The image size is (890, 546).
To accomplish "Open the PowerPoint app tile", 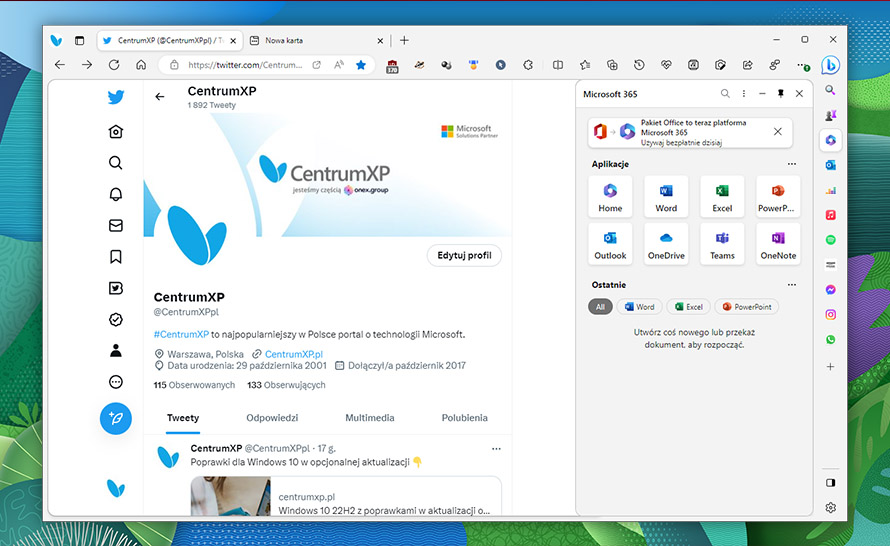I will click(778, 197).
